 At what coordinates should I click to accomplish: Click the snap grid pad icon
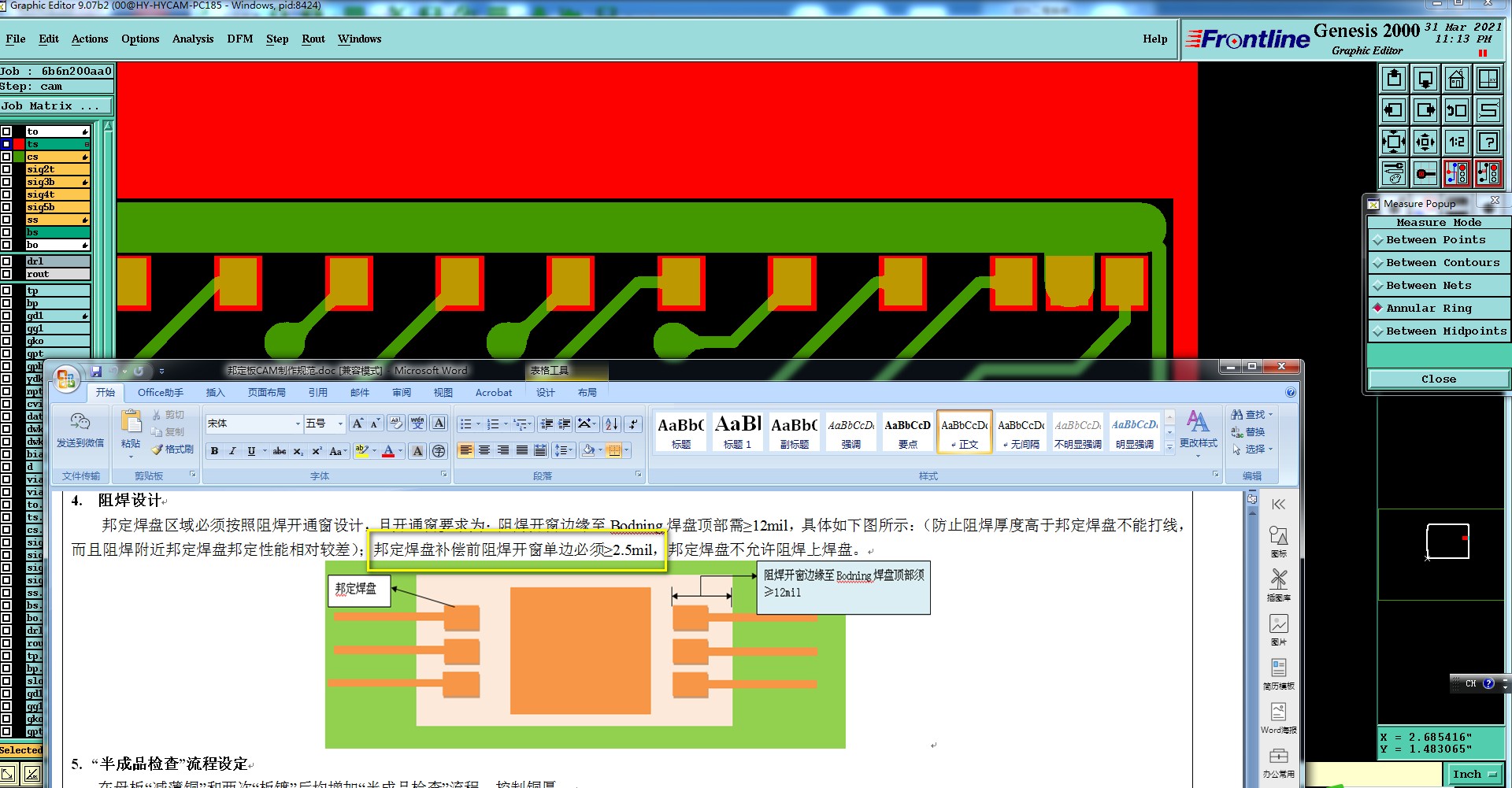point(1425,173)
